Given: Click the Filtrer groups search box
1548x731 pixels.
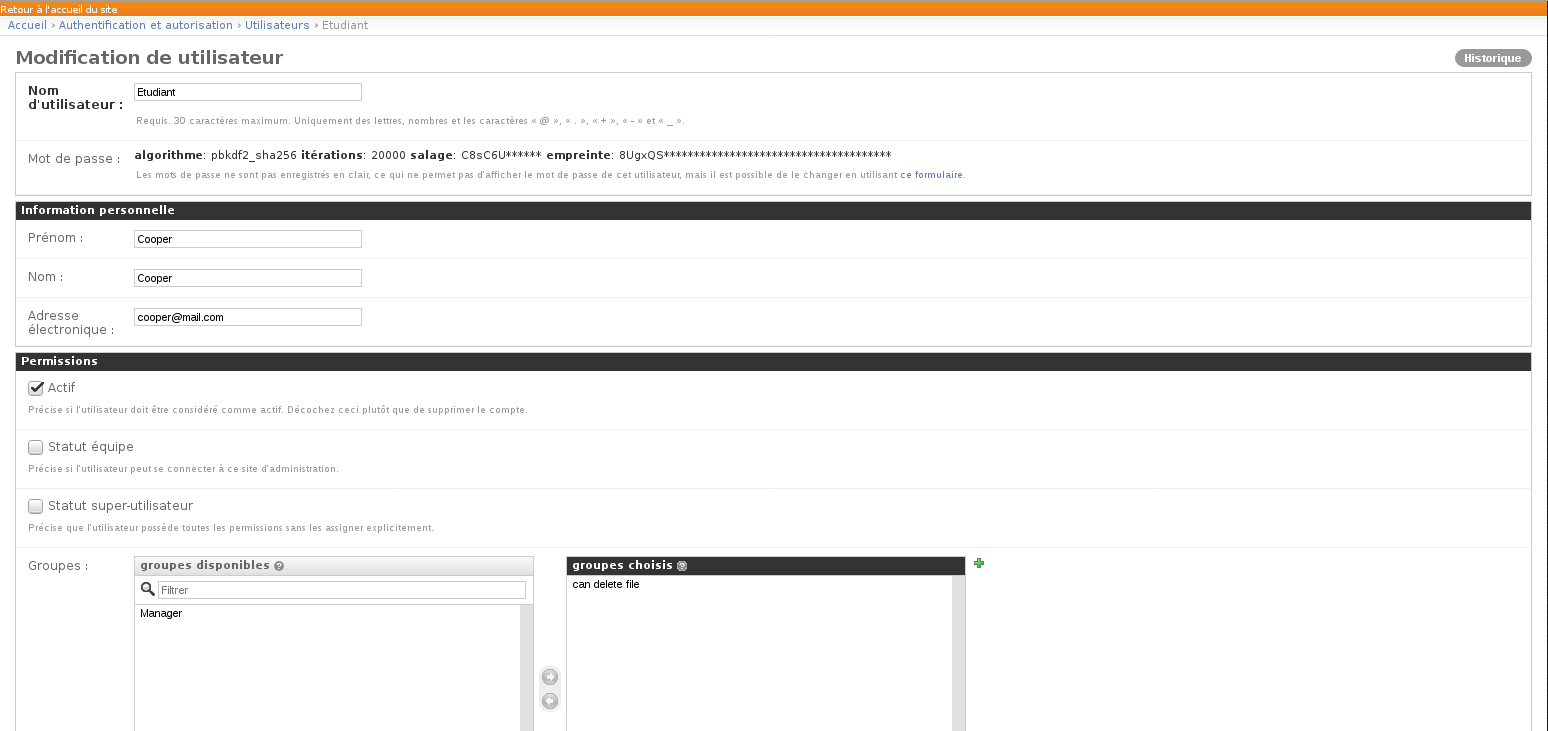Looking at the screenshot, I should (341, 590).
